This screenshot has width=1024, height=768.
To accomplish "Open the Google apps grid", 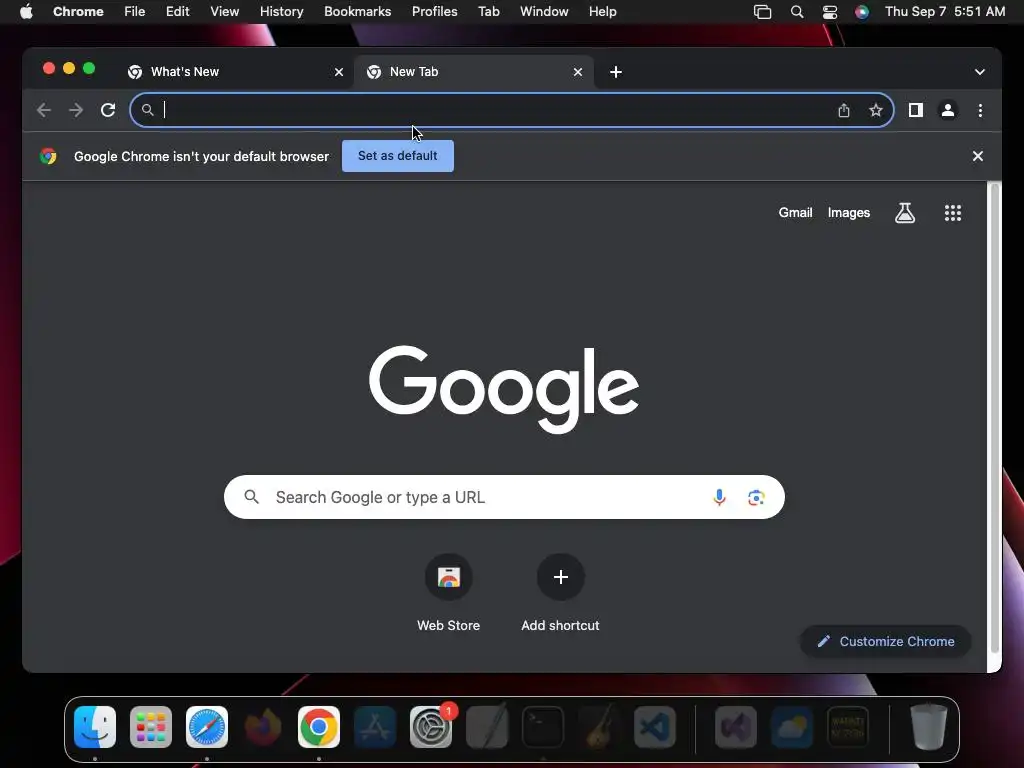I will pyautogui.click(x=953, y=213).
